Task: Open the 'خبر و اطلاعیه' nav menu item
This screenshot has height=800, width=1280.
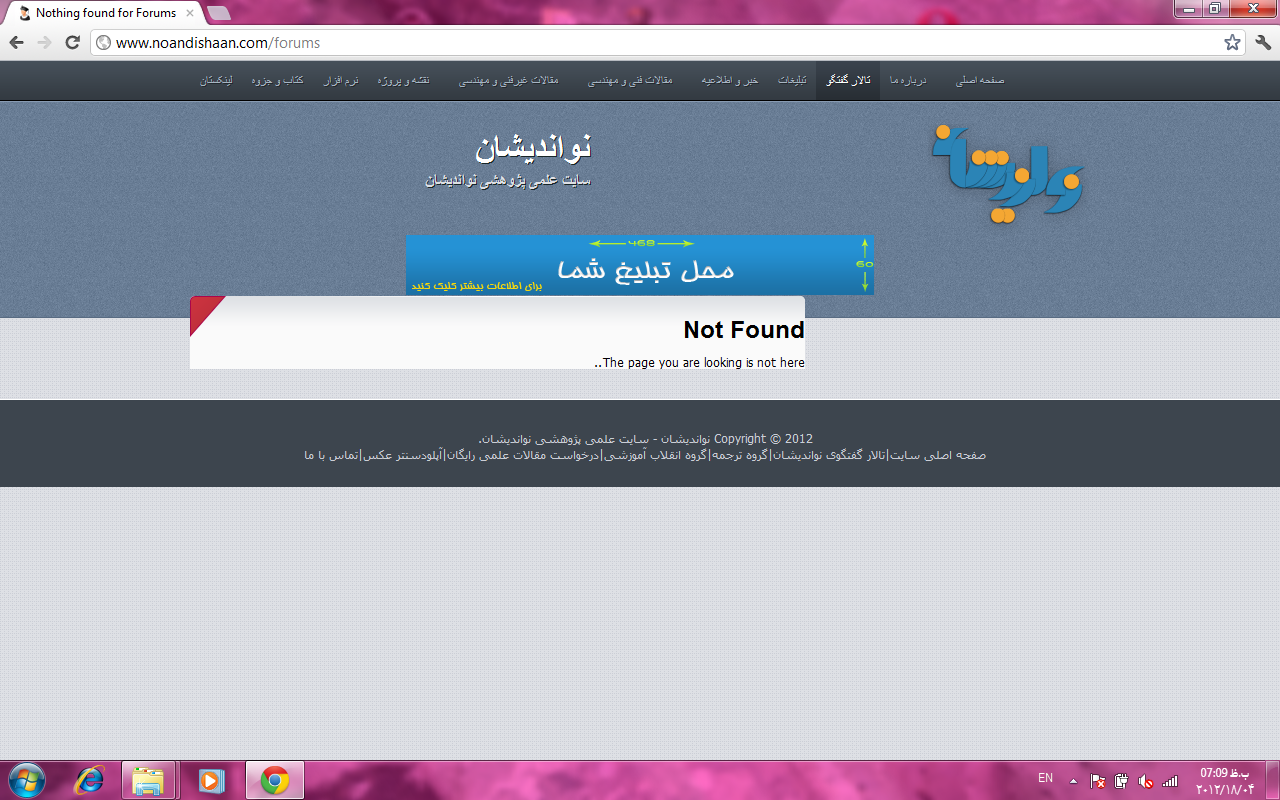Action: [730, 80]
